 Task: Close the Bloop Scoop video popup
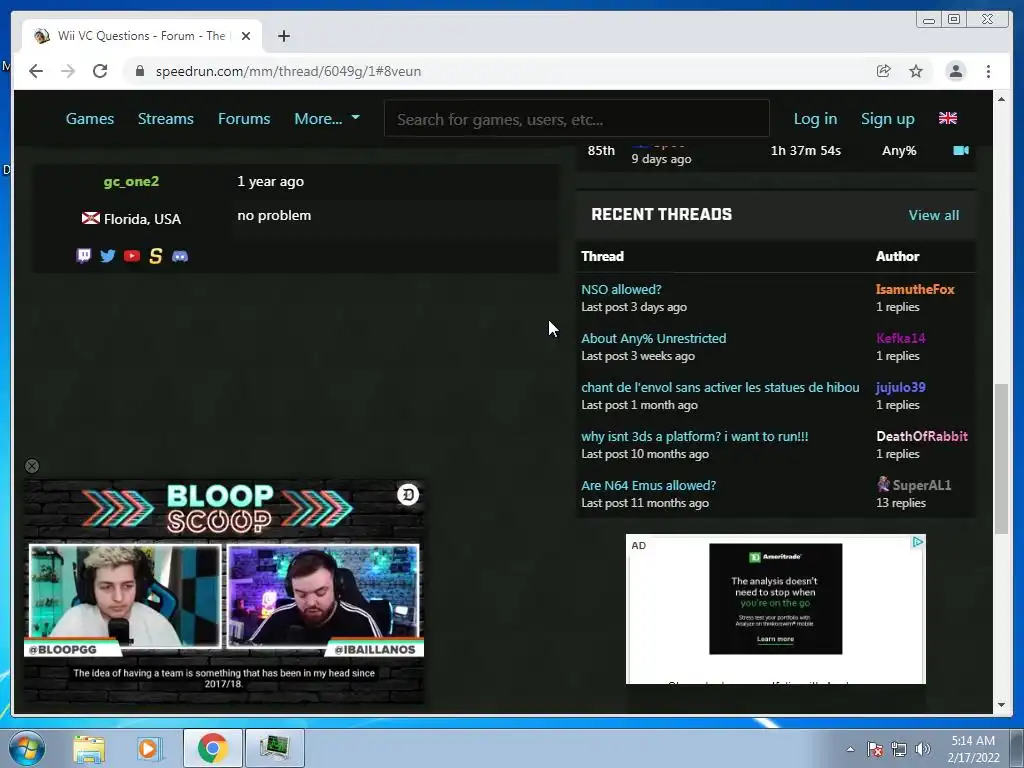point(31,466)
